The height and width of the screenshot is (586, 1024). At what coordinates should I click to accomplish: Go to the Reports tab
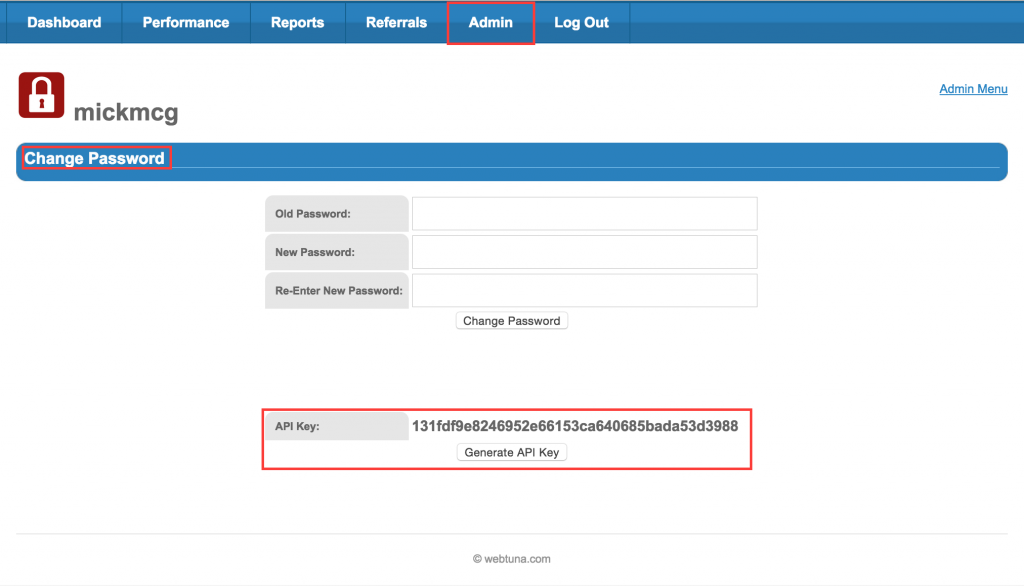[x=297, y=22]
